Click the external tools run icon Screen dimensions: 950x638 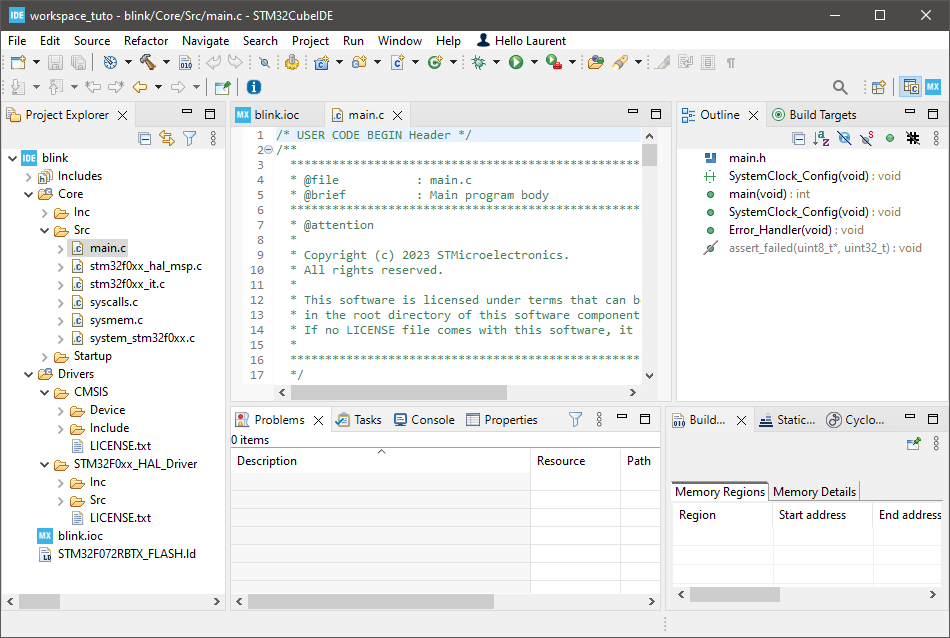click(x=553, y=62)
